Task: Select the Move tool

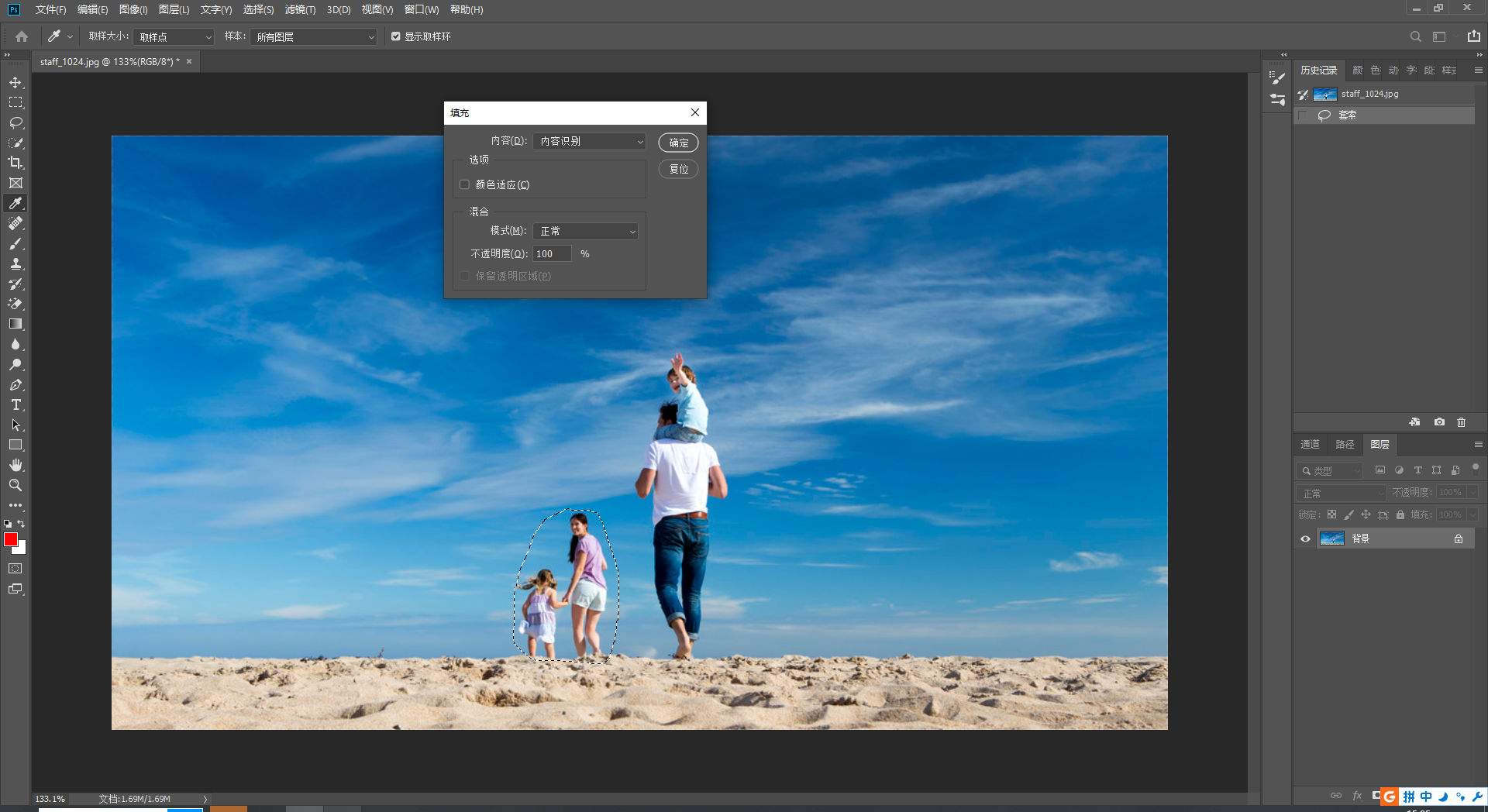Action: click(x=15, y=82)
